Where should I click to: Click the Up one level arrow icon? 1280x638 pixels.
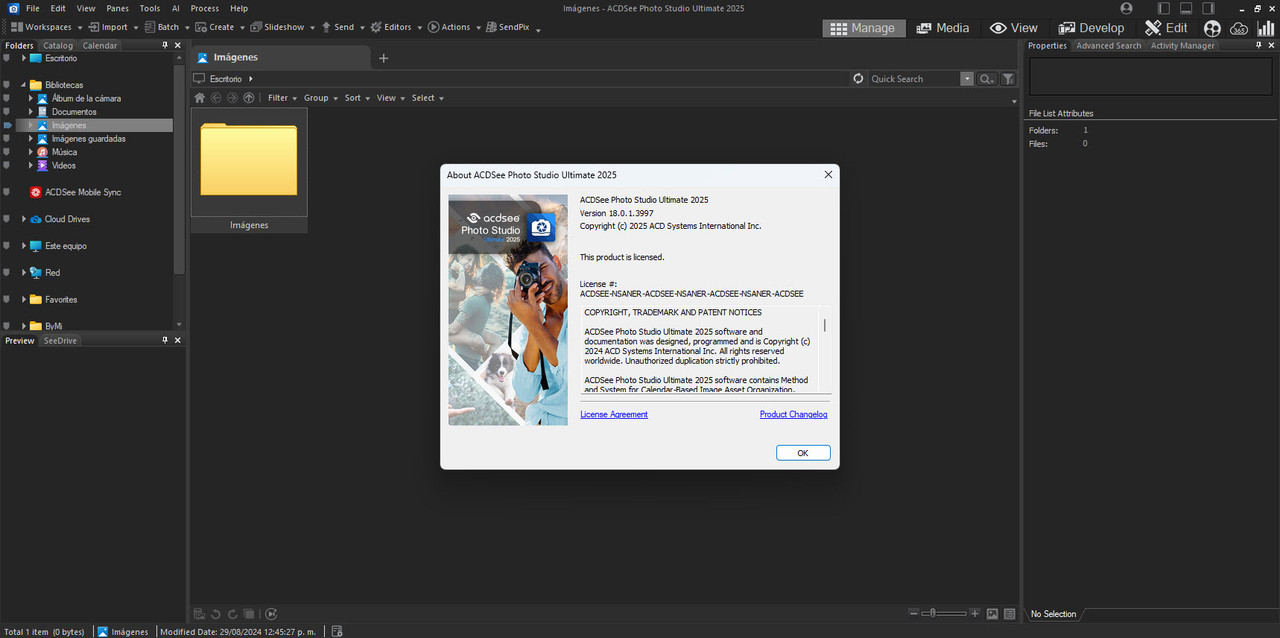(x=249, y=98)
